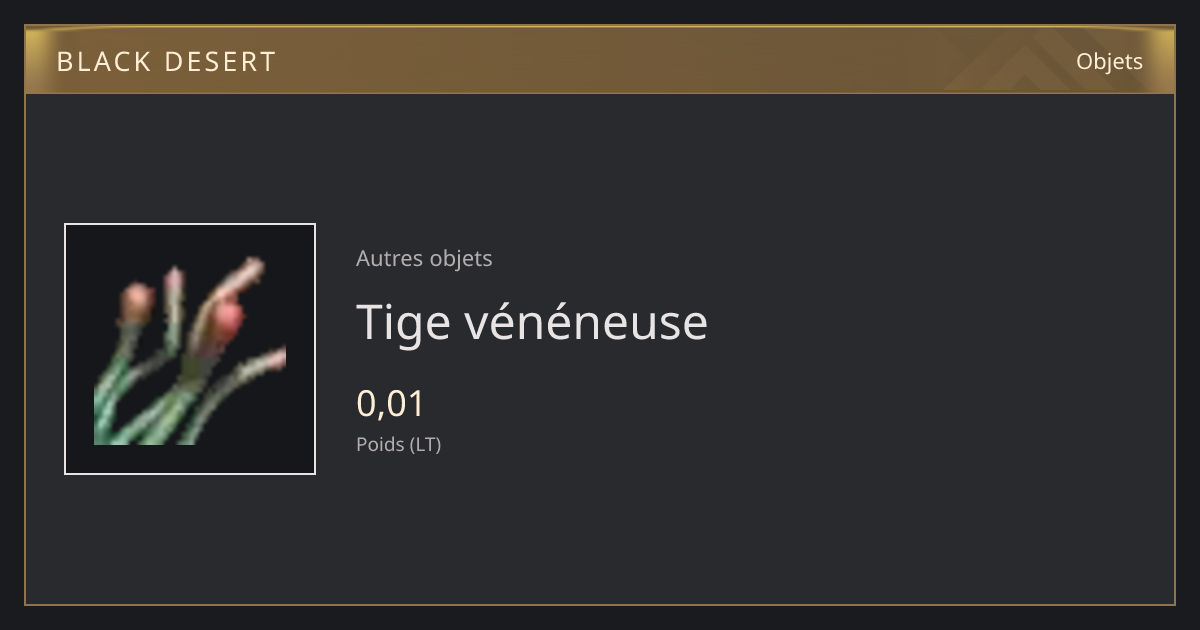1200x630 pixels.
Task: Click the Tige vénéneuse item name
Action: pyautogui.click(x=532, y=322)
